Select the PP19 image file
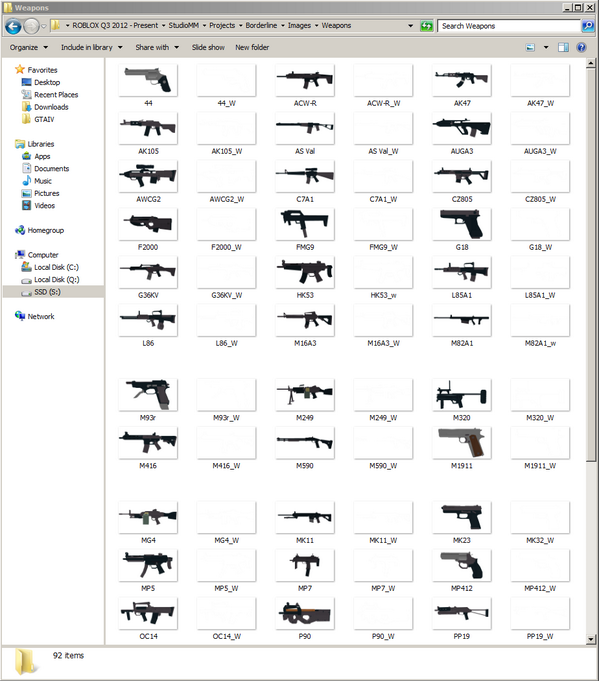Screen dimensions: 599x681 462,613
